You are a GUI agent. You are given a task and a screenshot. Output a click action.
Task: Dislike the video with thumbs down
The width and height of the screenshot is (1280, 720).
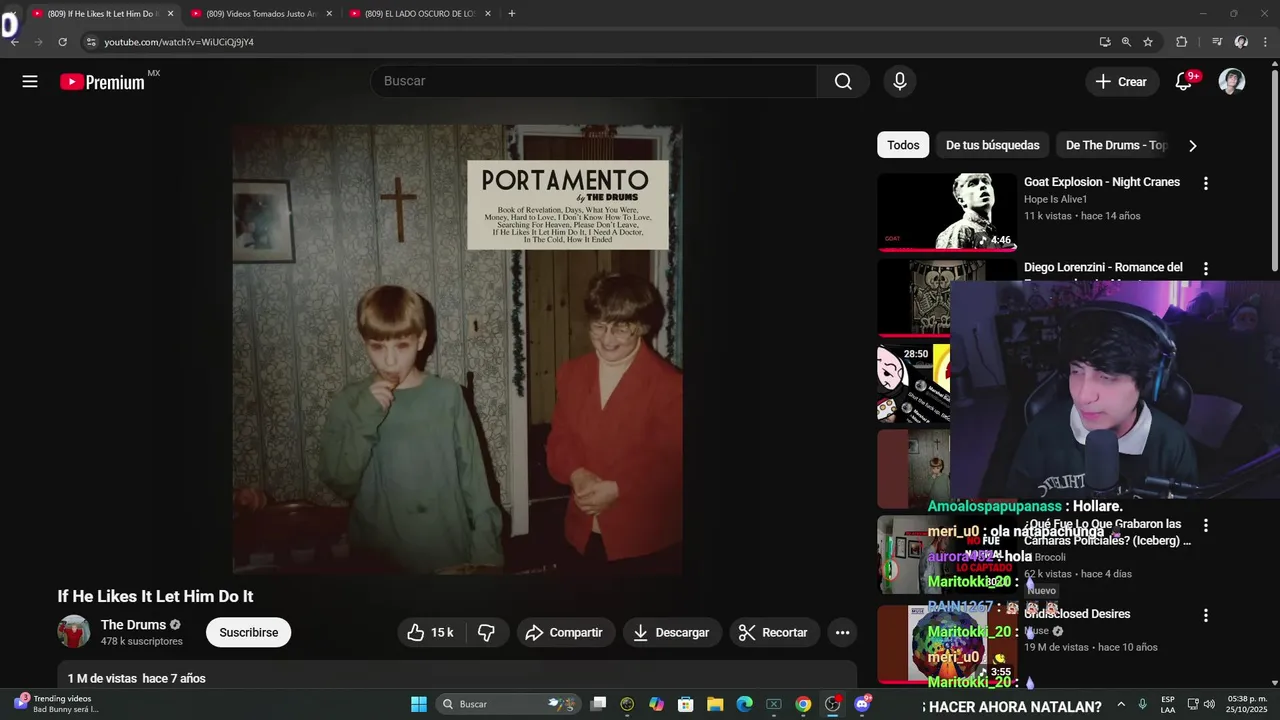[x=487, y=632]
